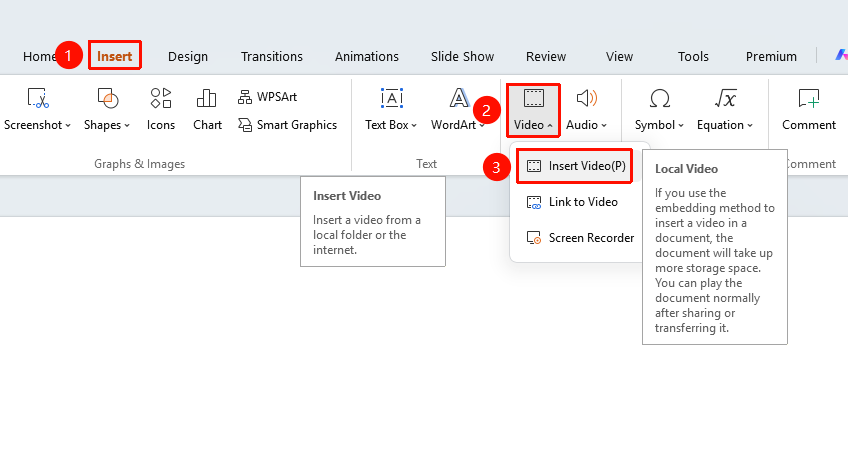
Task: Click the Video film icon
Action: point(533,98)
